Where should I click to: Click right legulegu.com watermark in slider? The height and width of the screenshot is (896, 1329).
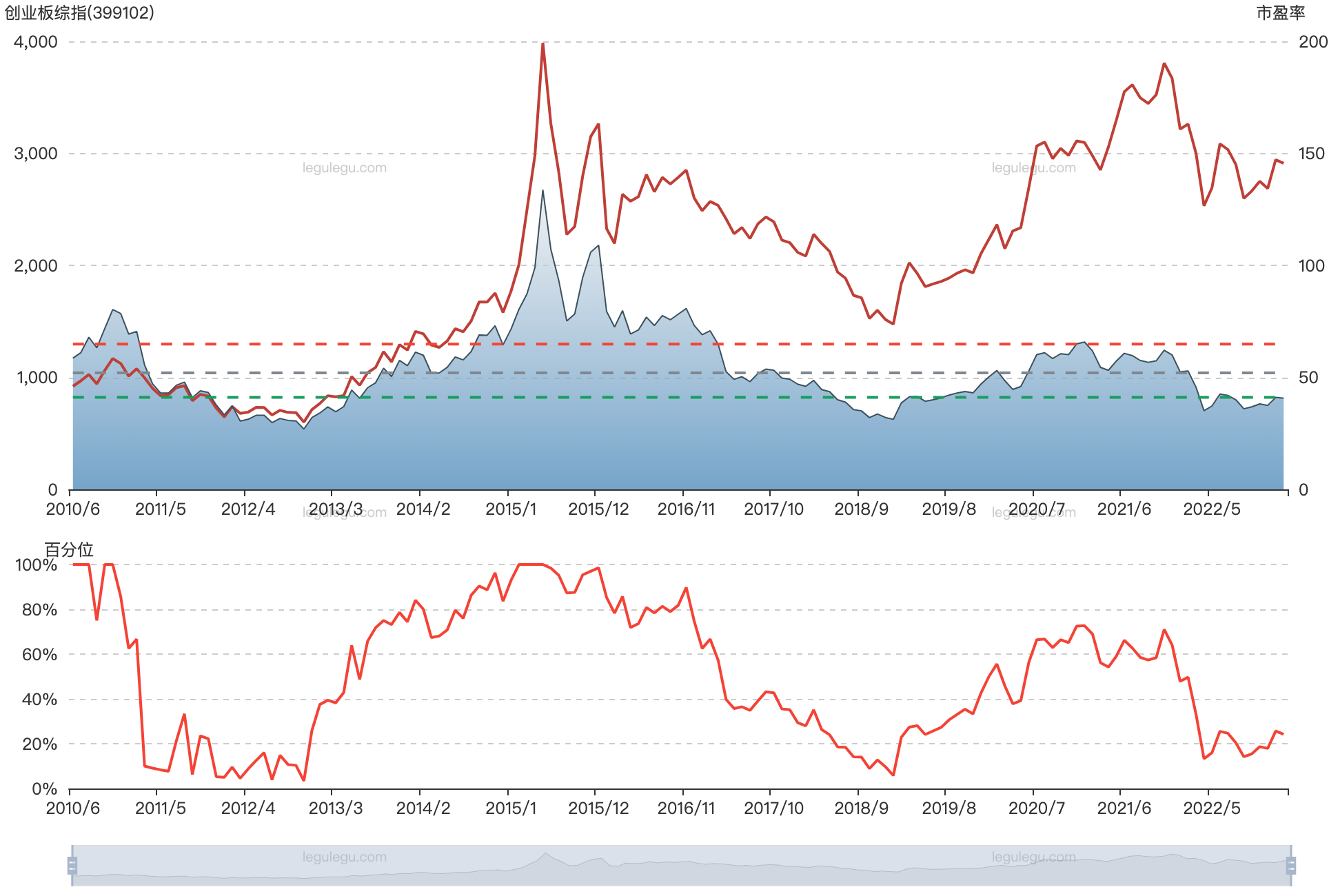coord(1033,857)
